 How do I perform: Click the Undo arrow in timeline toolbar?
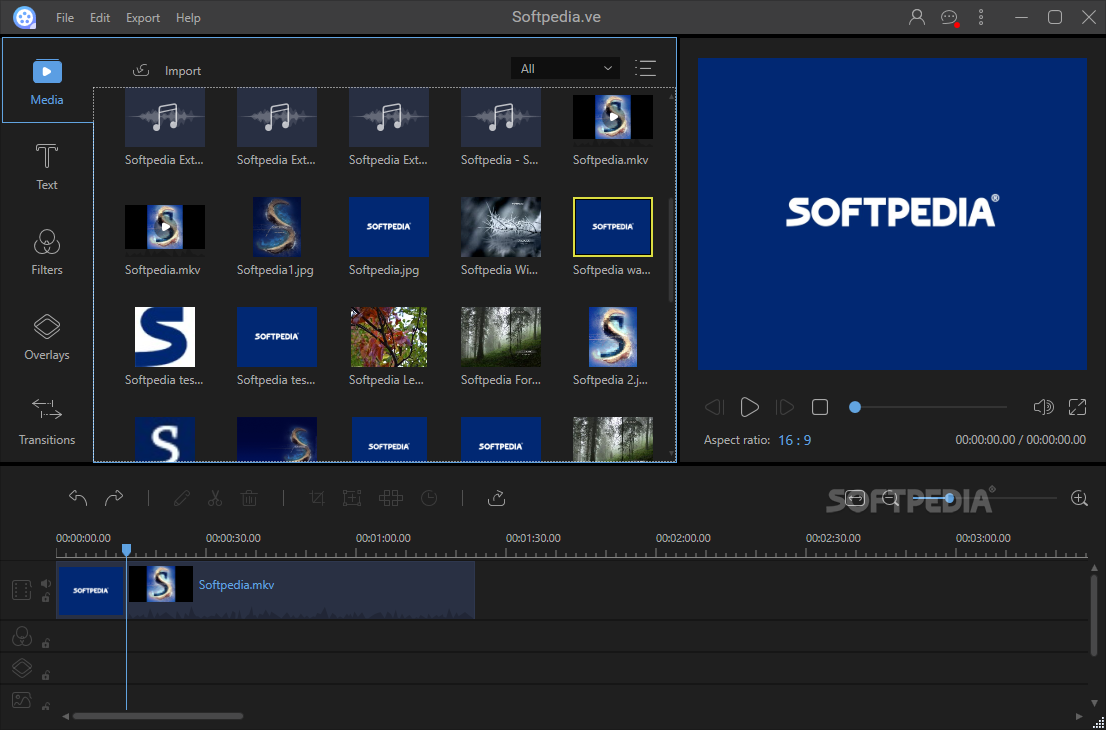point(78,498)
